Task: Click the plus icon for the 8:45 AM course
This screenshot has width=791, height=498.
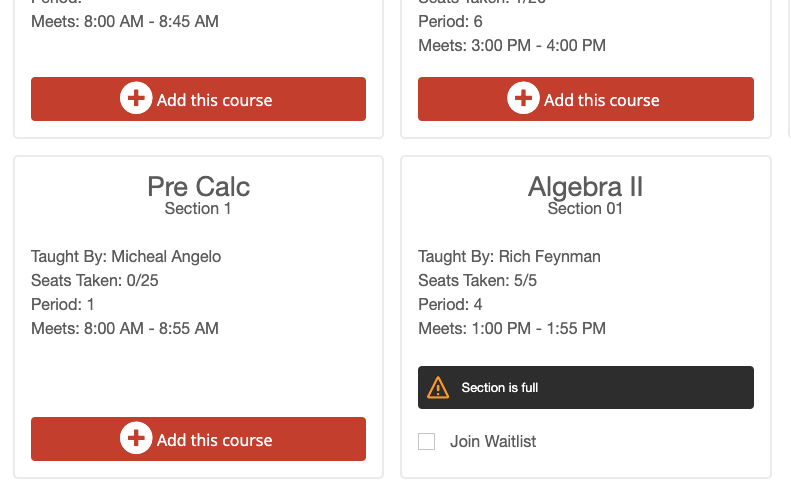Action: coord(136,98)
